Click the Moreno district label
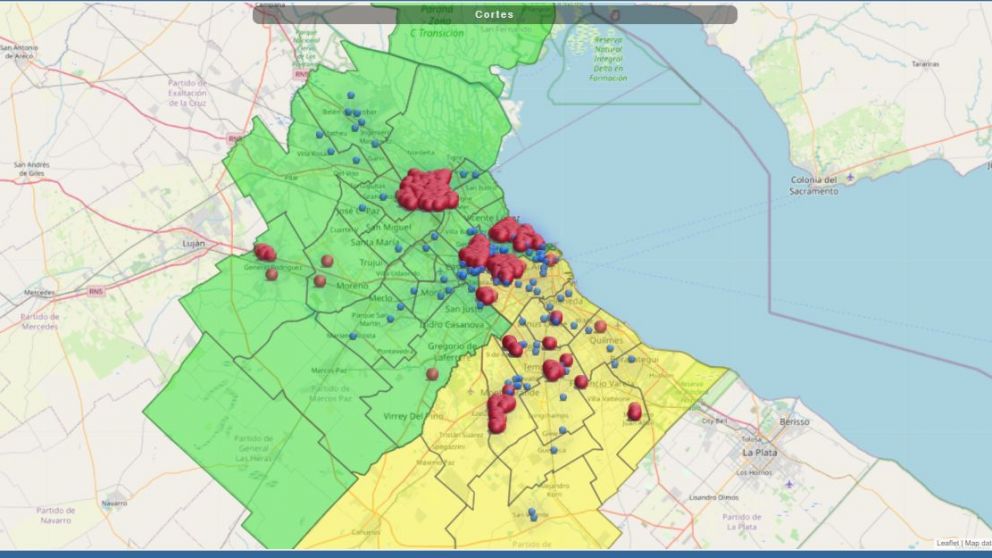The height and width of the screenshot is (558, 992). [352, 285]
